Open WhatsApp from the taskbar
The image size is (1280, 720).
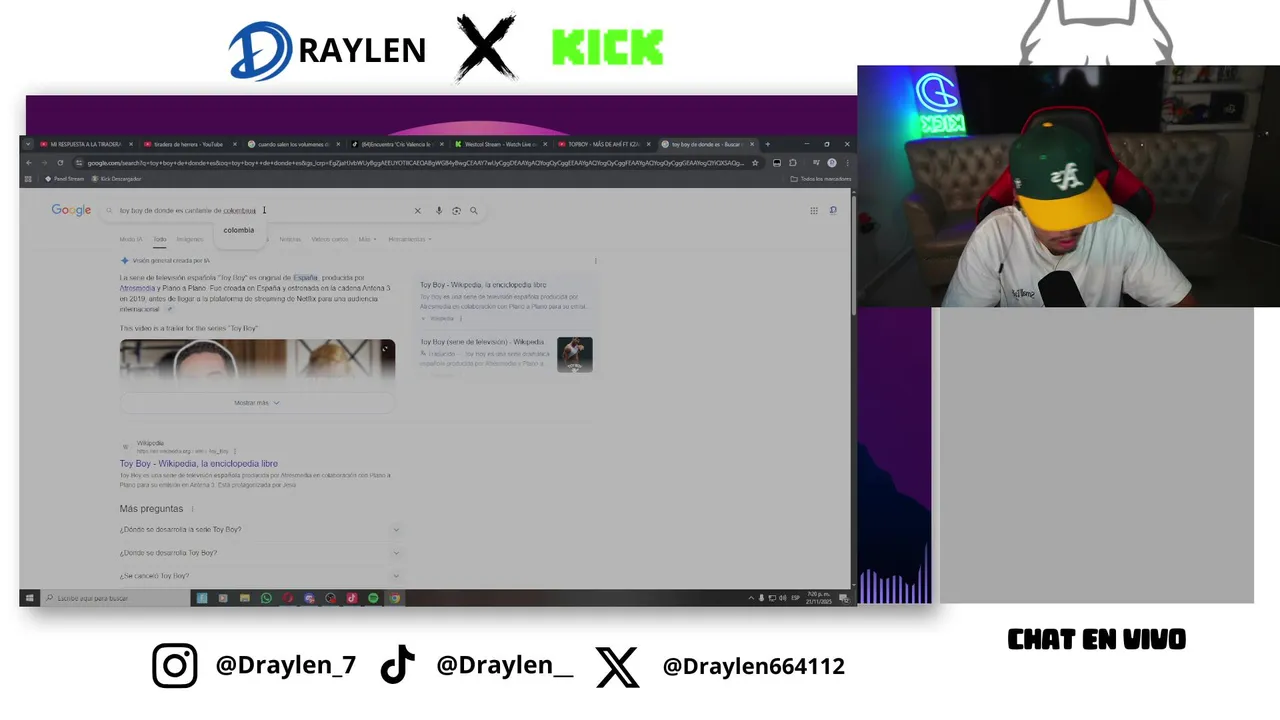tap(266, 598)
